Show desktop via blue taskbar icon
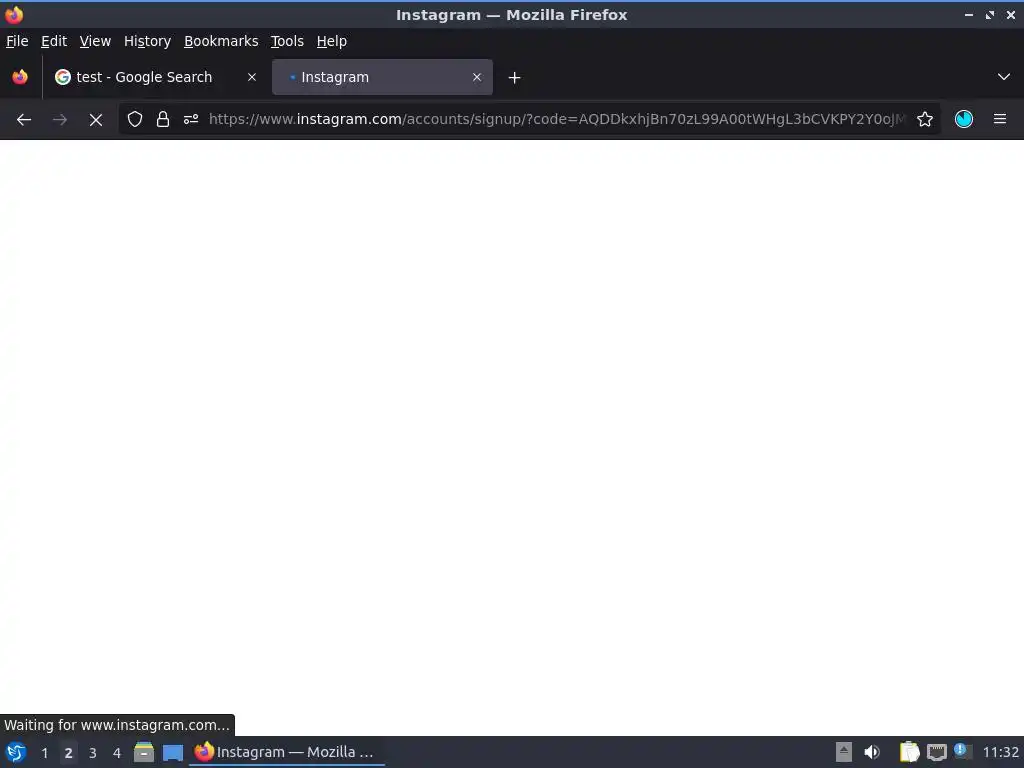1024x768 pixels. [173, 753]
